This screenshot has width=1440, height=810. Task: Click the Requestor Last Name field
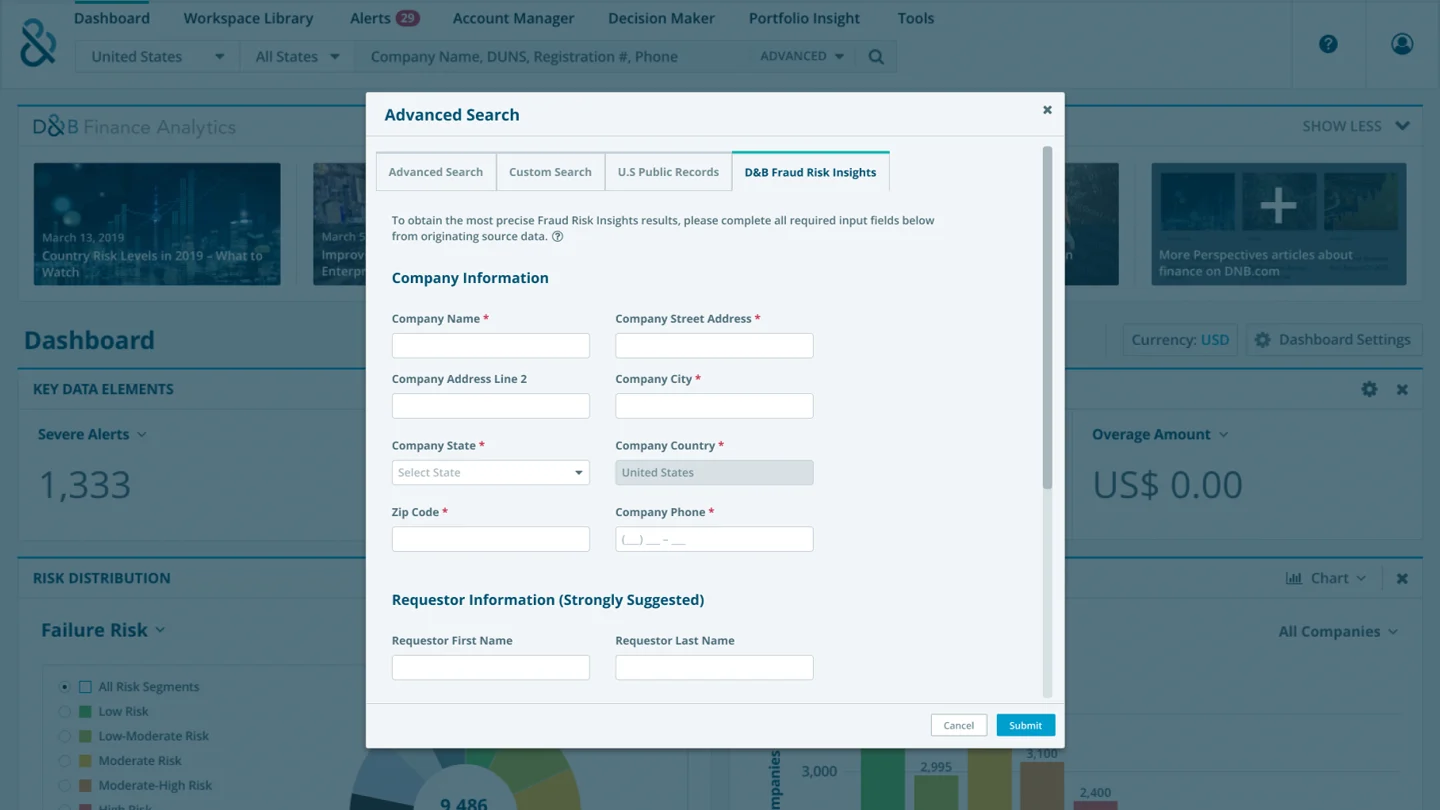pos(714,668)
